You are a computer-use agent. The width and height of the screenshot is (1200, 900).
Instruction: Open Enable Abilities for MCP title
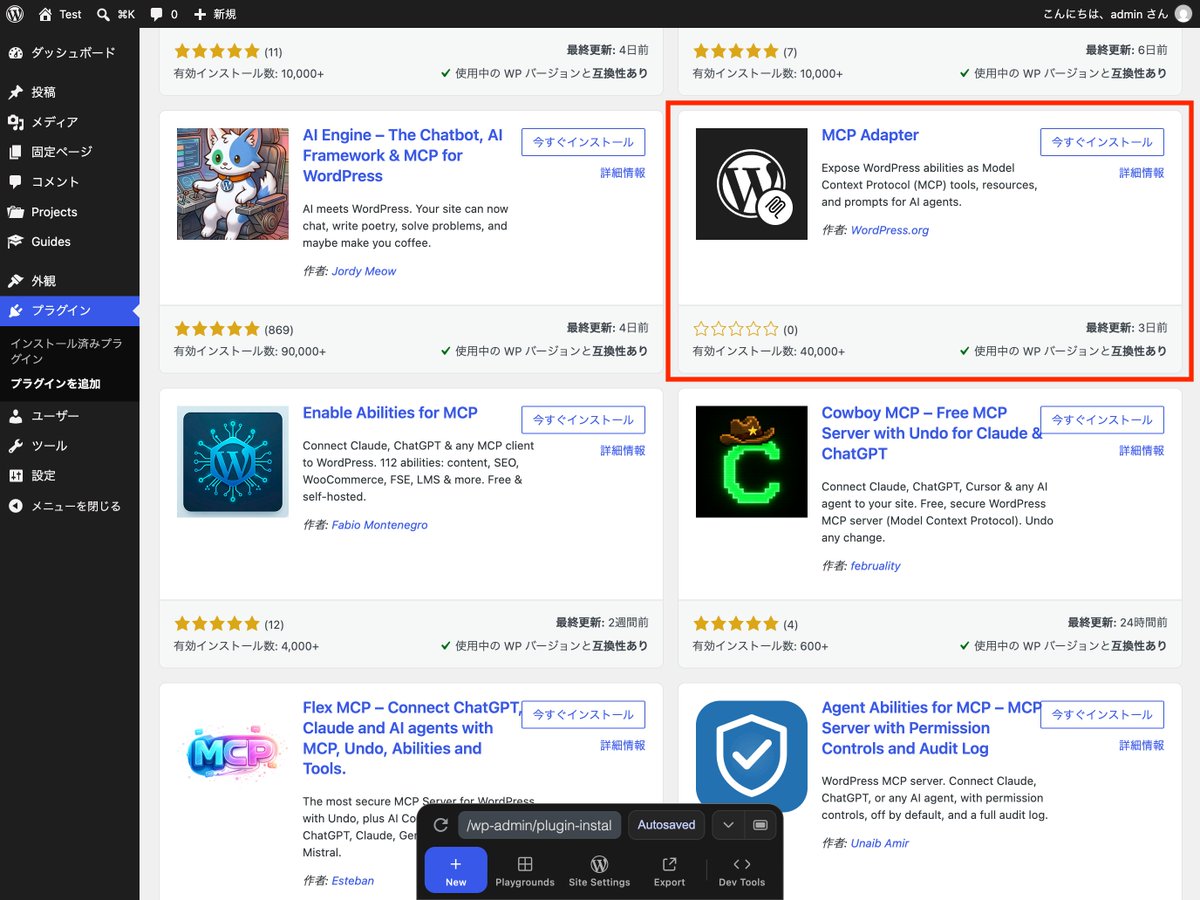(x=390, y=413)
